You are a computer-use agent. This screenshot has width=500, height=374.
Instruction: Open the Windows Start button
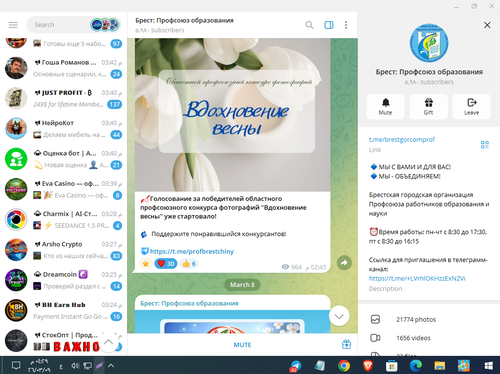coord(489,366)
